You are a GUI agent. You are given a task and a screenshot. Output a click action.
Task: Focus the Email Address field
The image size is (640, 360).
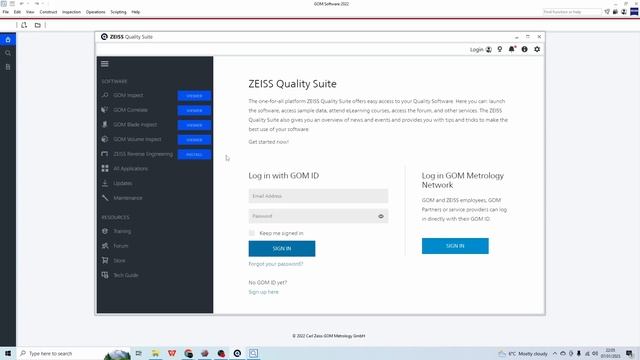pyautogui.click(x=318, y=196)
